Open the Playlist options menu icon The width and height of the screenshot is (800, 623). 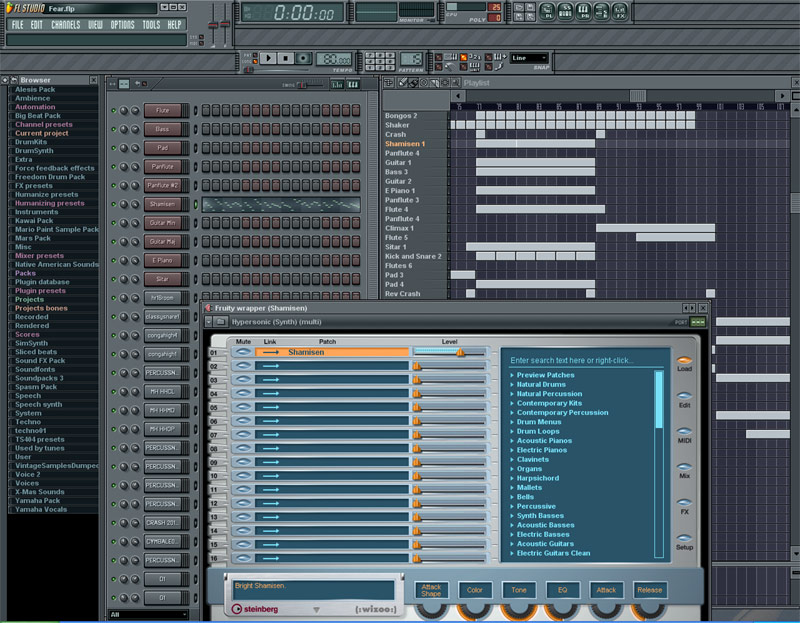coord(389,83)
